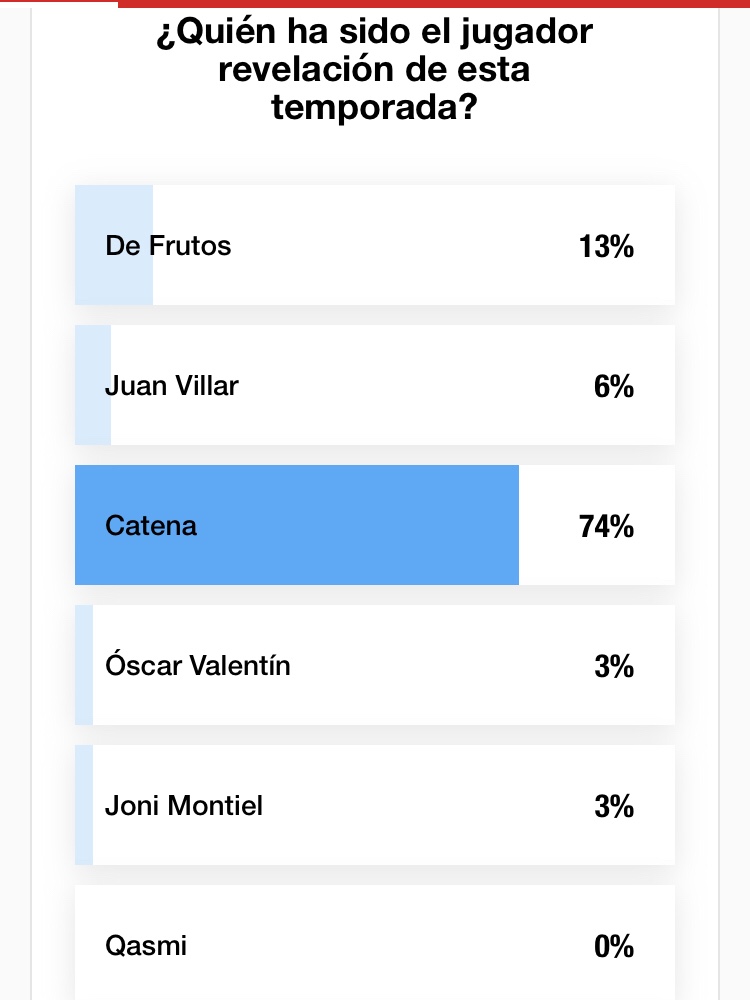
Task: Select the De Frutos poll option
Action: click(374, 245)
